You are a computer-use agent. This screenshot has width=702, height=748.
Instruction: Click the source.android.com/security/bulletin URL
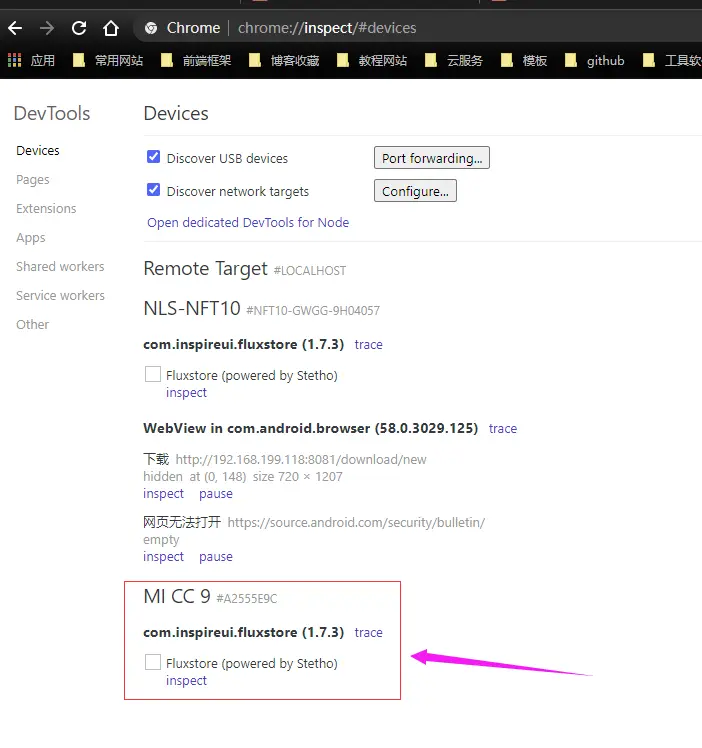pos(356,522)
